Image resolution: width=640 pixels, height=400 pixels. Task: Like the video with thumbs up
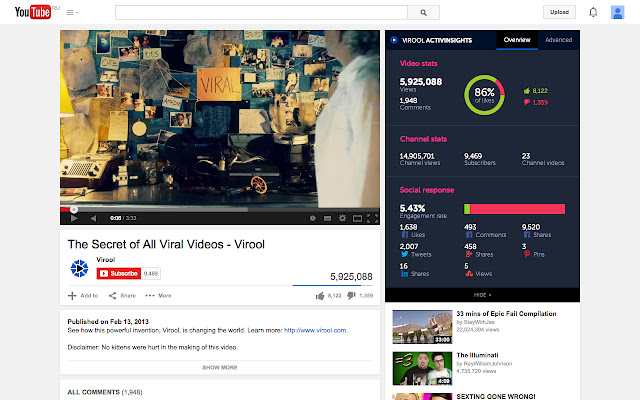click(320, 296)
